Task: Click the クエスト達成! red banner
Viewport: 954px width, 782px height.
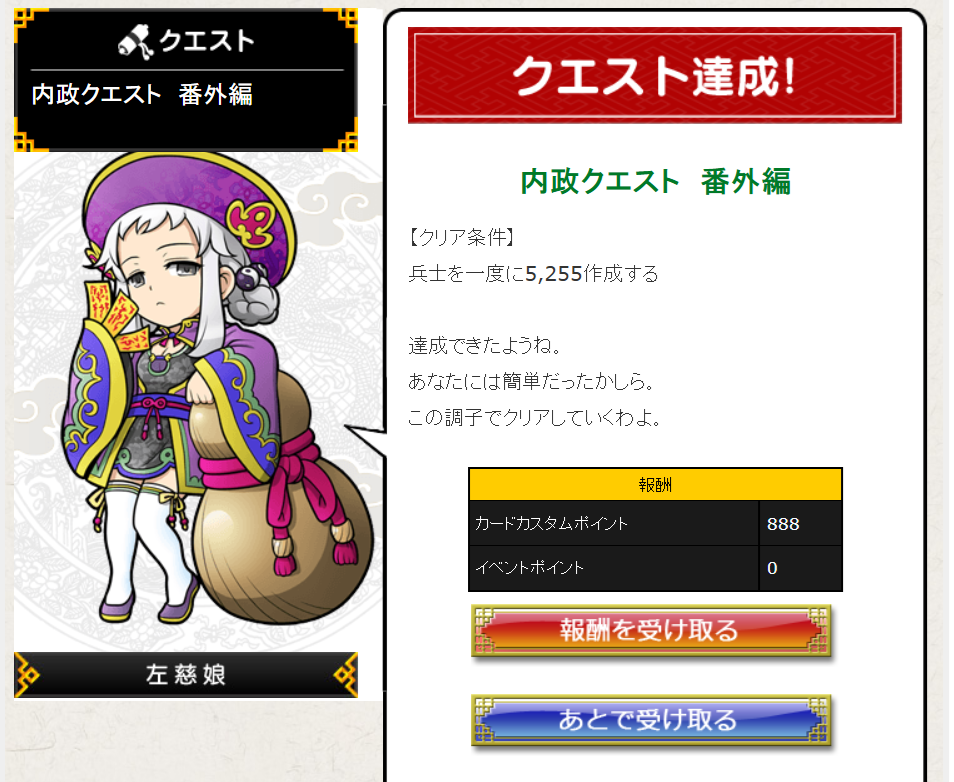Action: tap(655, 75)
